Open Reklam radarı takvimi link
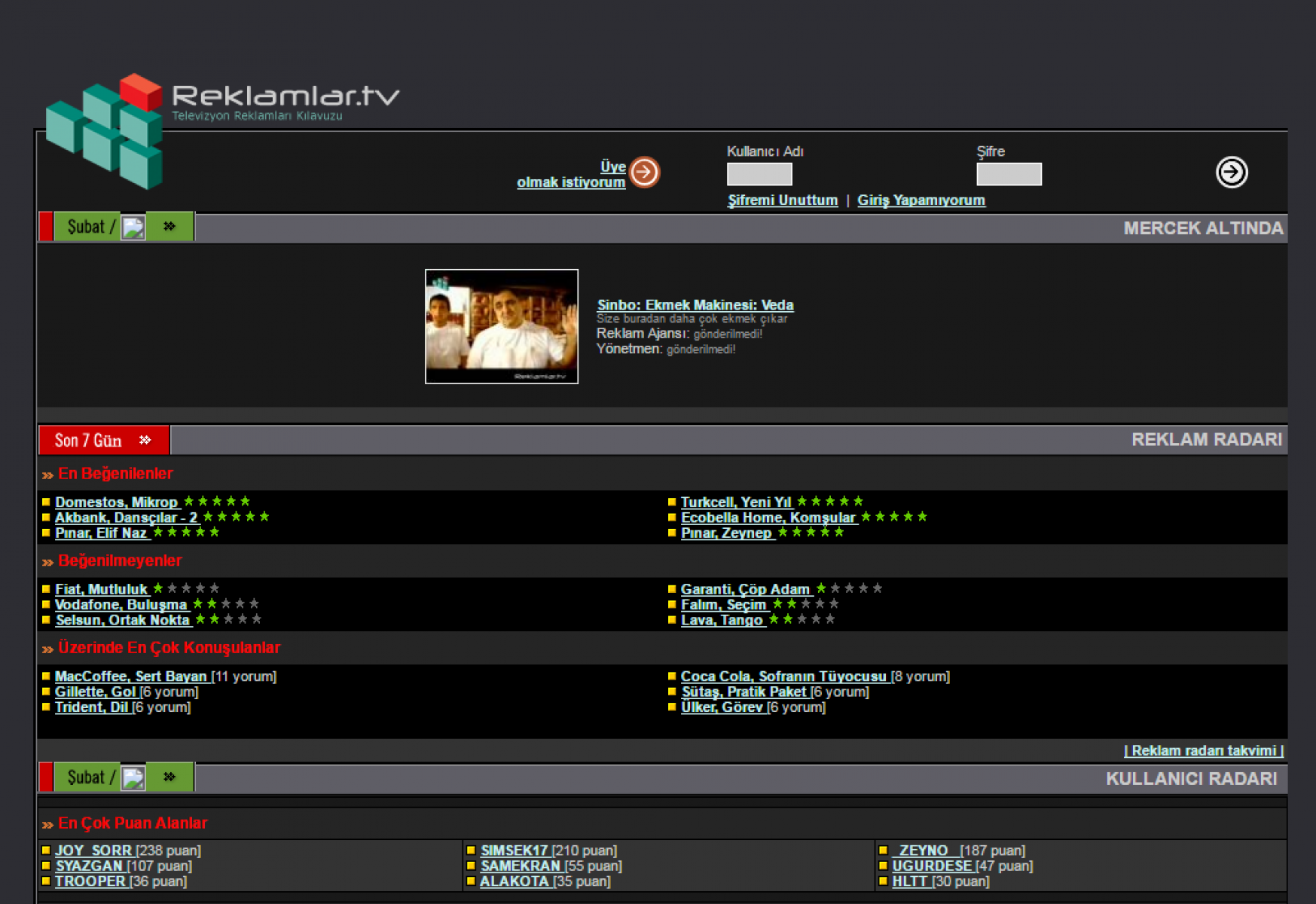 pos(1203,751)
